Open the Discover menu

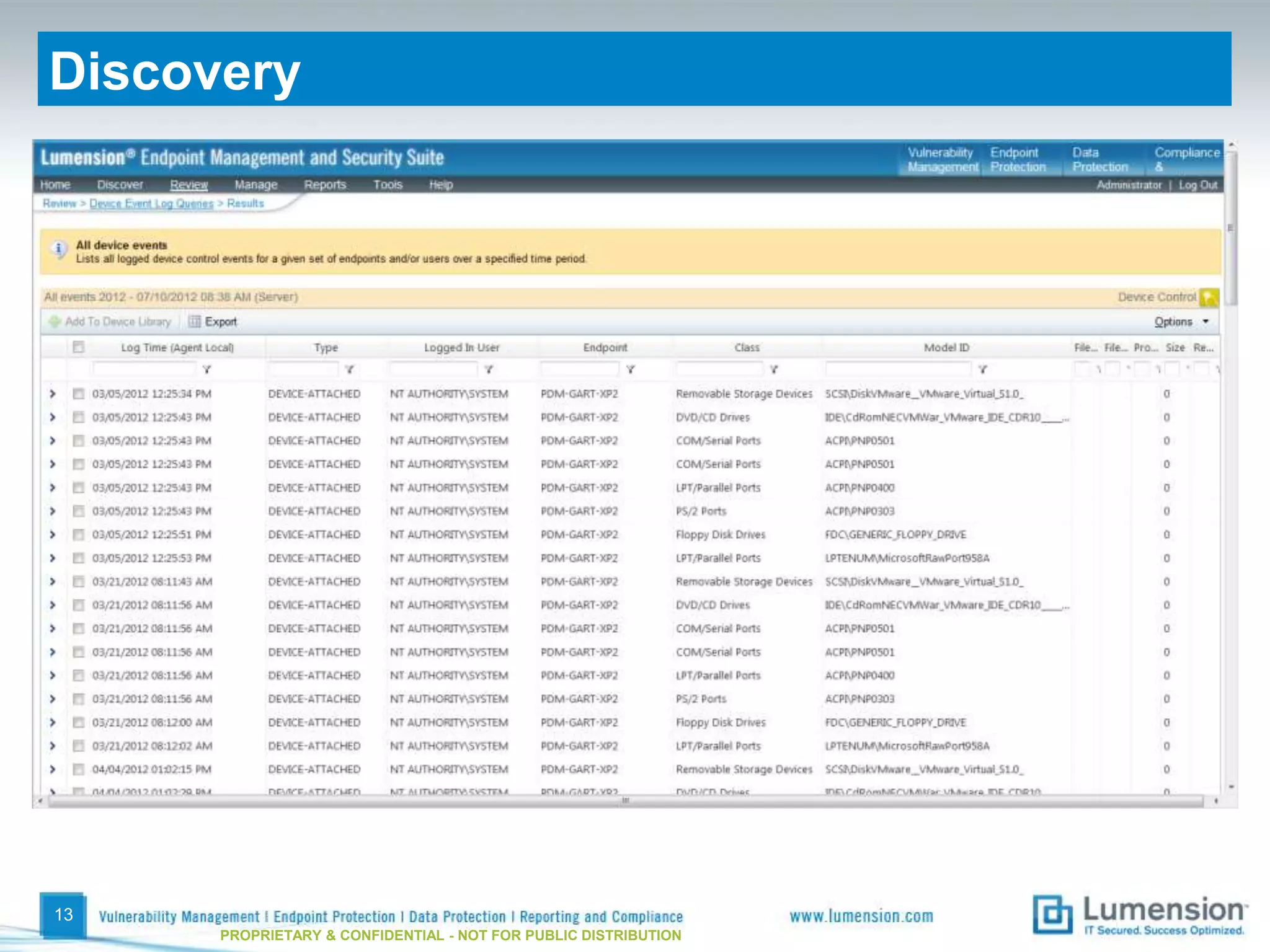(x=120, y=185)
